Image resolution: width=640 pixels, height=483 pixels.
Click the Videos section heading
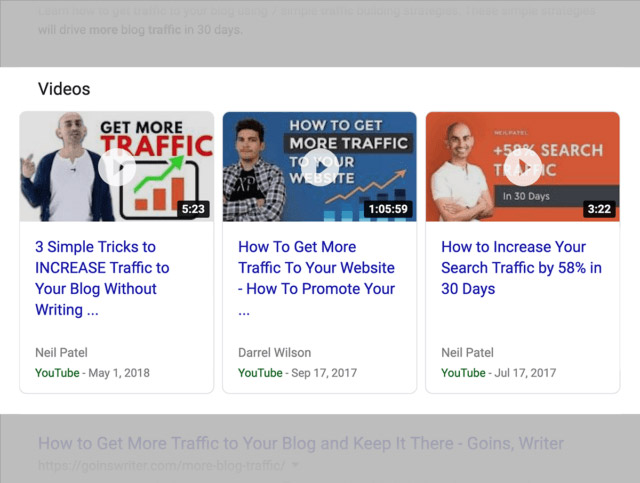pyautogui.click(x=64, y=89)
